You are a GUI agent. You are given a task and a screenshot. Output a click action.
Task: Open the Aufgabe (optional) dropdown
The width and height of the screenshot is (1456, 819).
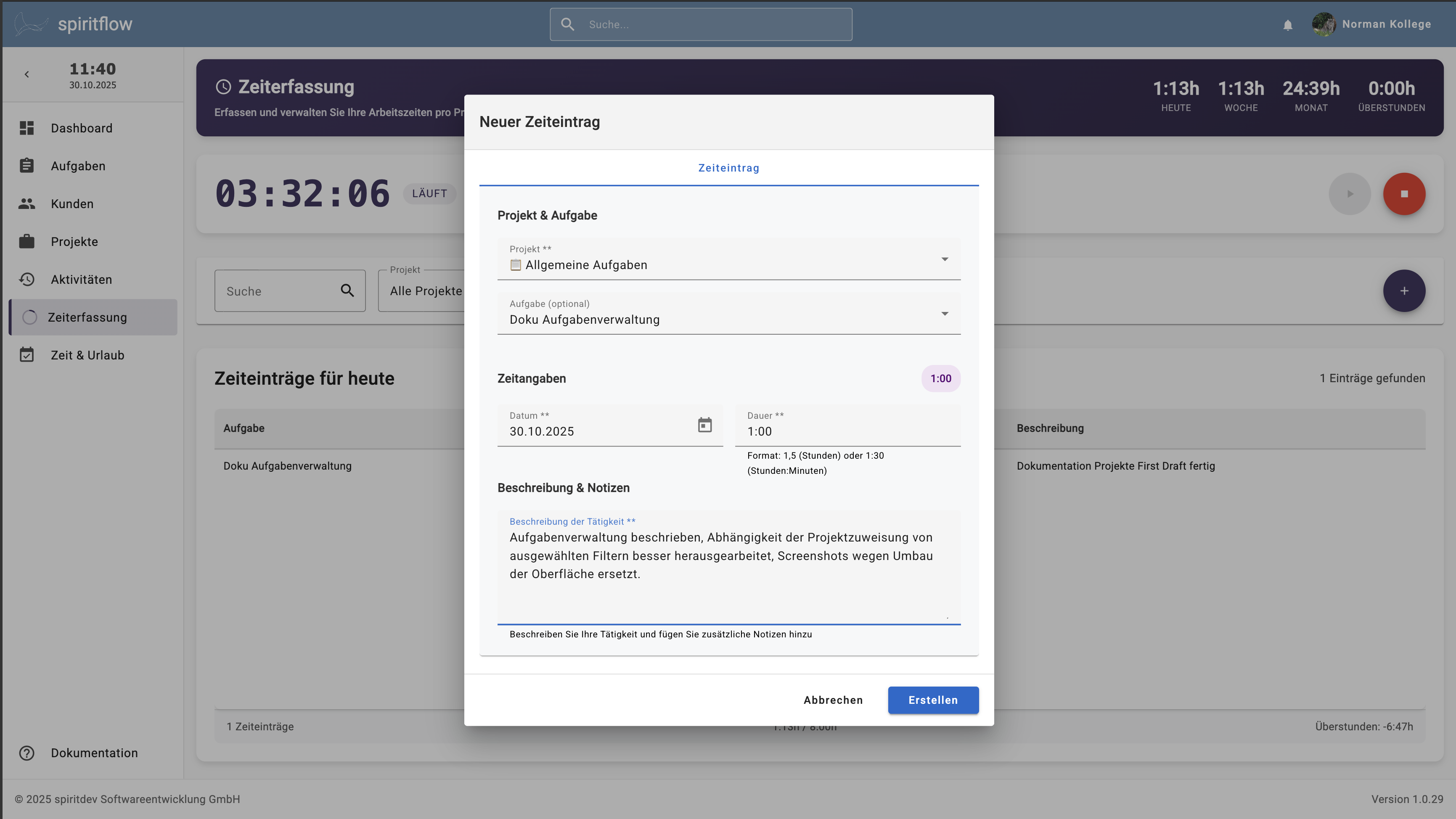click(728, 313)
